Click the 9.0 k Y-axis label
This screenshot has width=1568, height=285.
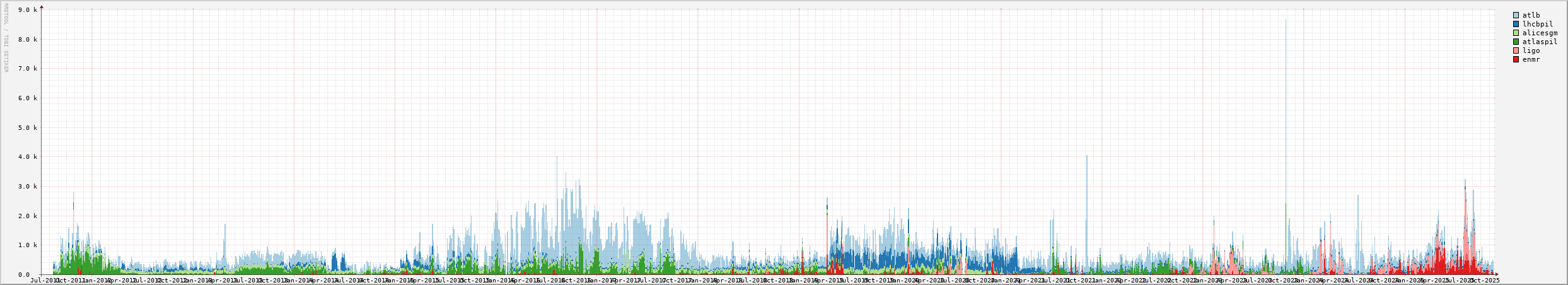pos(28,10)
